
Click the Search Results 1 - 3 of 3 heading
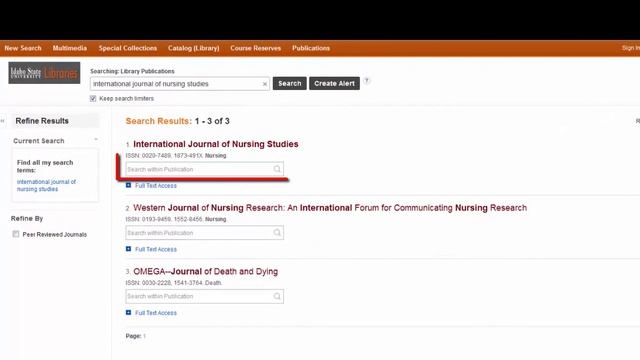178,121
